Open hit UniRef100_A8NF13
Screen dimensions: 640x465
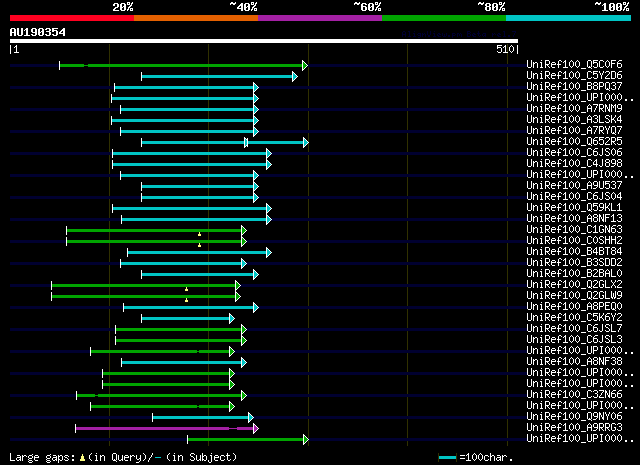coord(574,218)
